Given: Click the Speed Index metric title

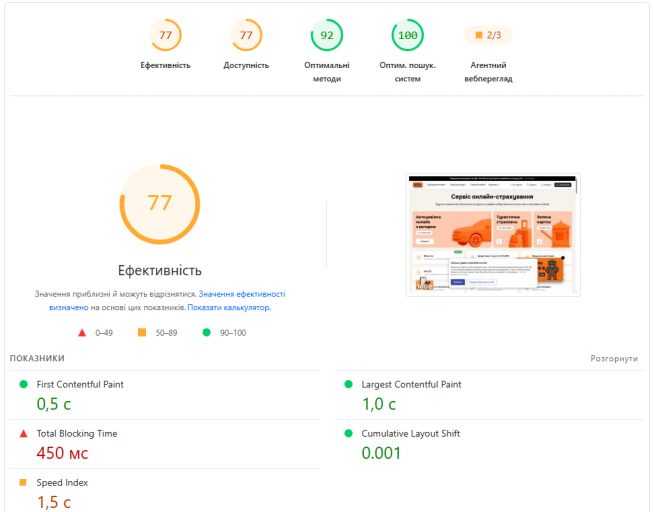Looking at the screenshot, I should pyautogui.click(x=62, y=482).
